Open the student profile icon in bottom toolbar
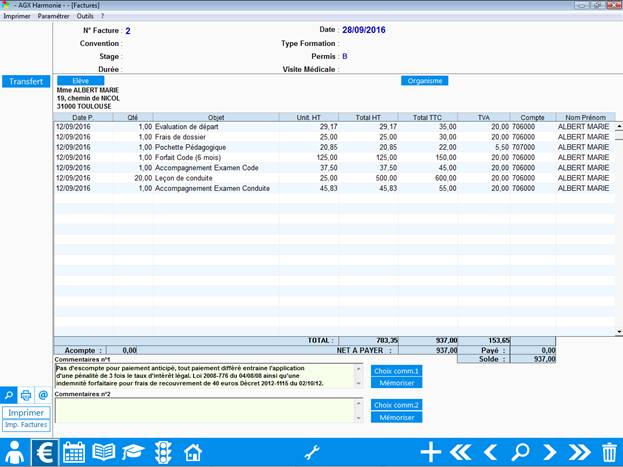The width and height of the screenshot is (623, 467). click(x=15, y=452)
